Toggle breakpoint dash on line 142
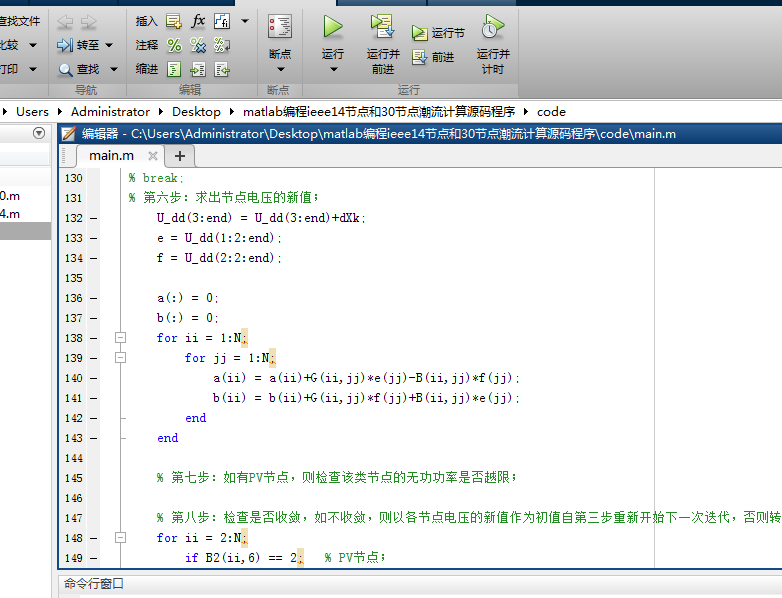This screenshot has width=782, height=598. coord(94,418)
